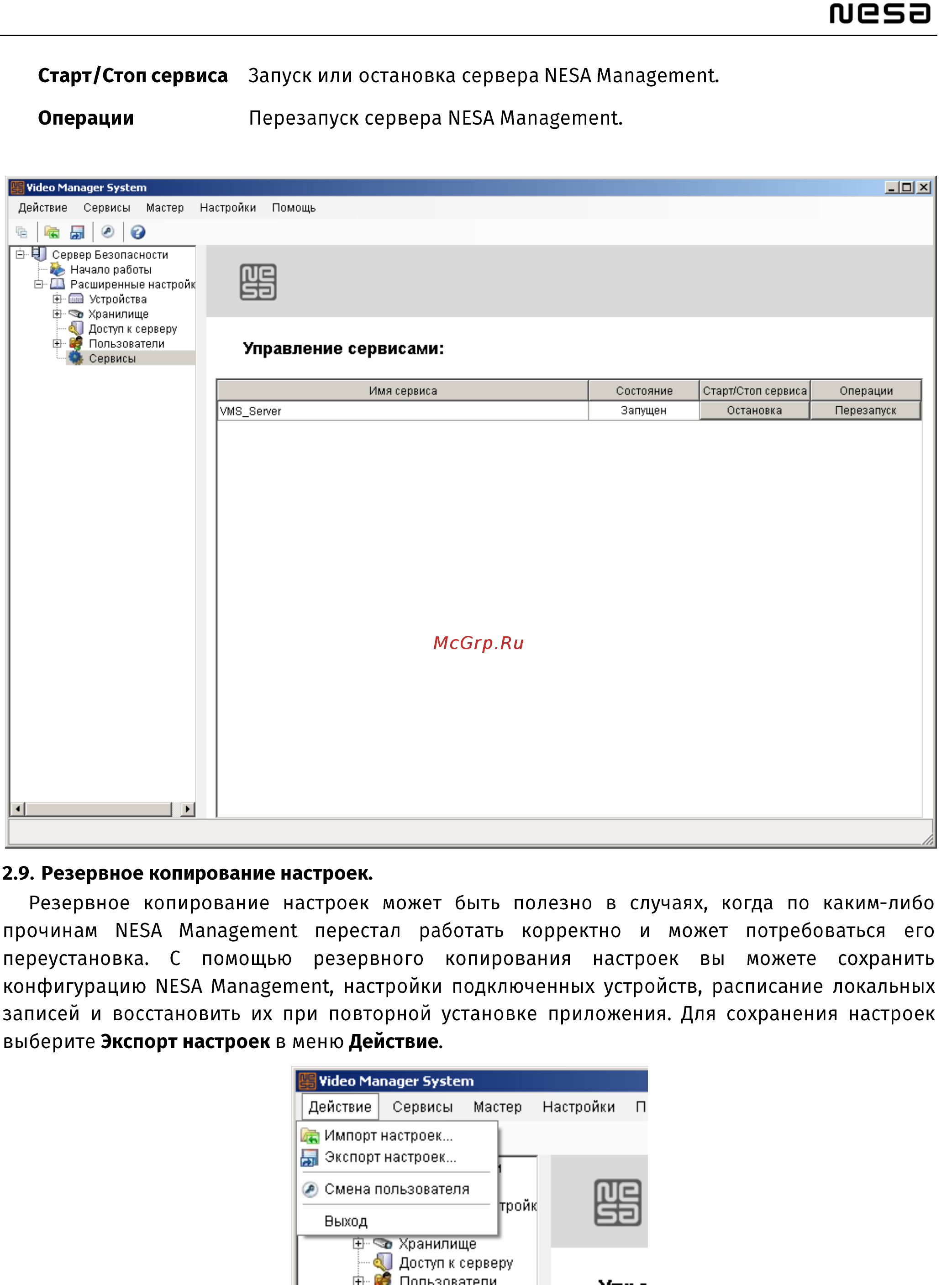Select the Сервисы tree item
The width and height of the screenshot is (952, 1285).
[112, 358]
